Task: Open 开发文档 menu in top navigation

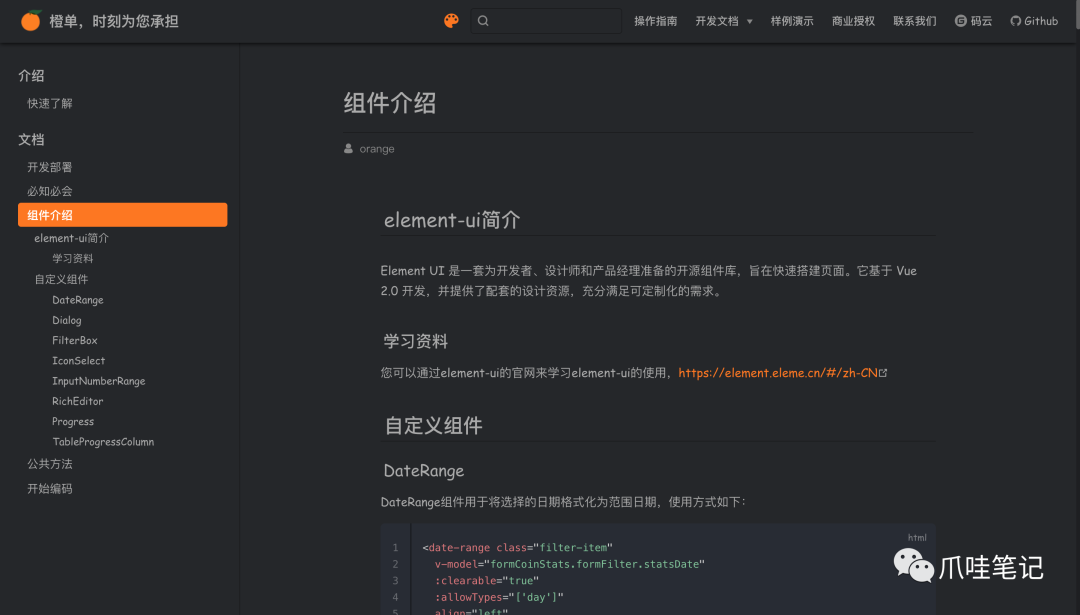Action: click(x=717, y=21)
